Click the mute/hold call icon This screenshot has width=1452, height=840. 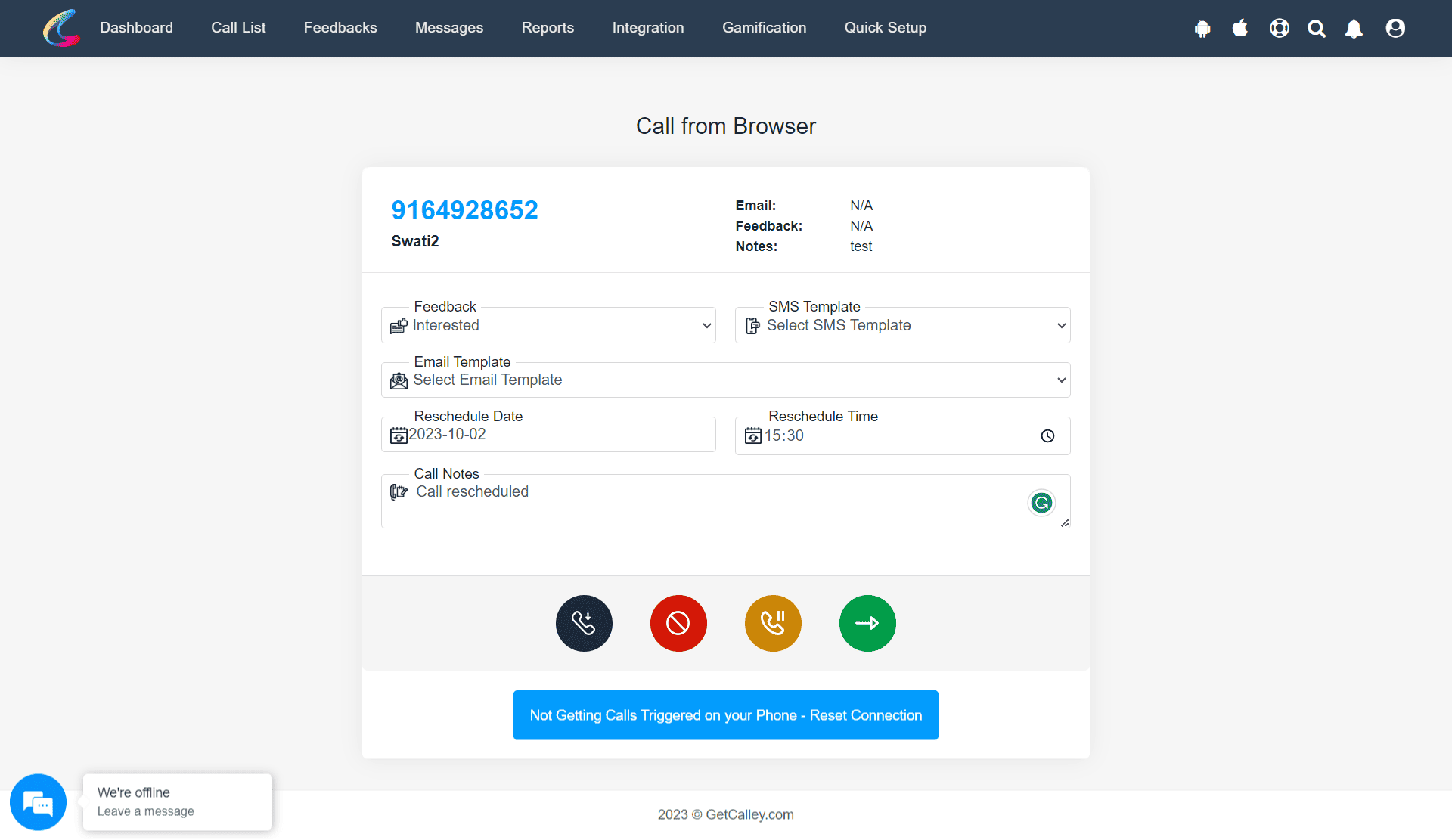773,622
